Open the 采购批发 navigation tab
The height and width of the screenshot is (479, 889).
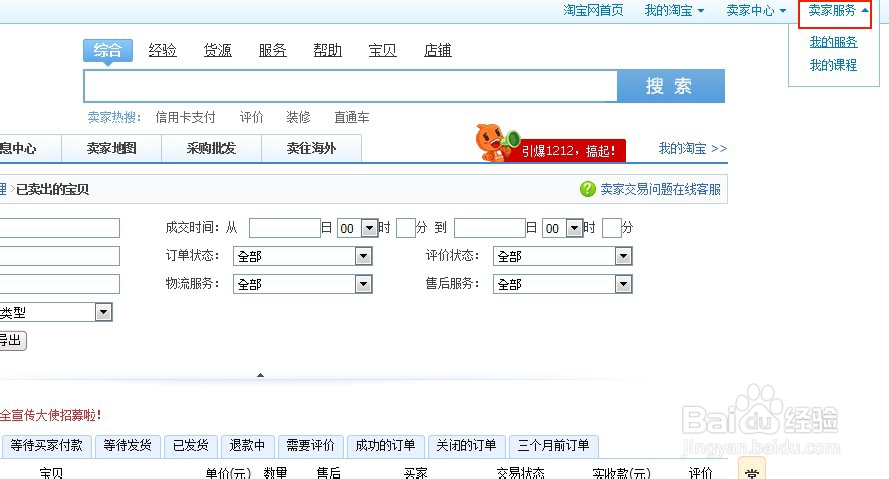click(211, 149)
